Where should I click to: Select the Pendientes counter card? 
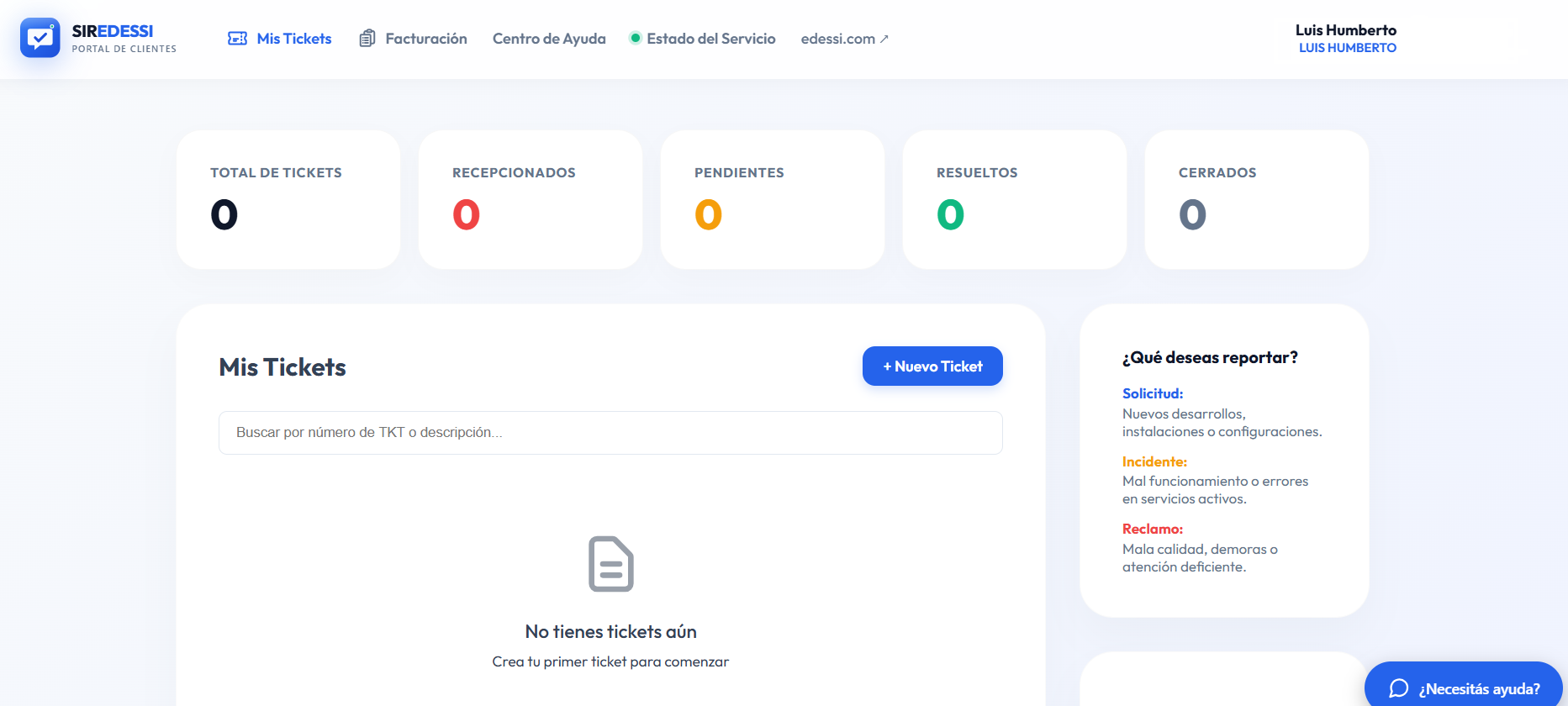tap(773, 200)
